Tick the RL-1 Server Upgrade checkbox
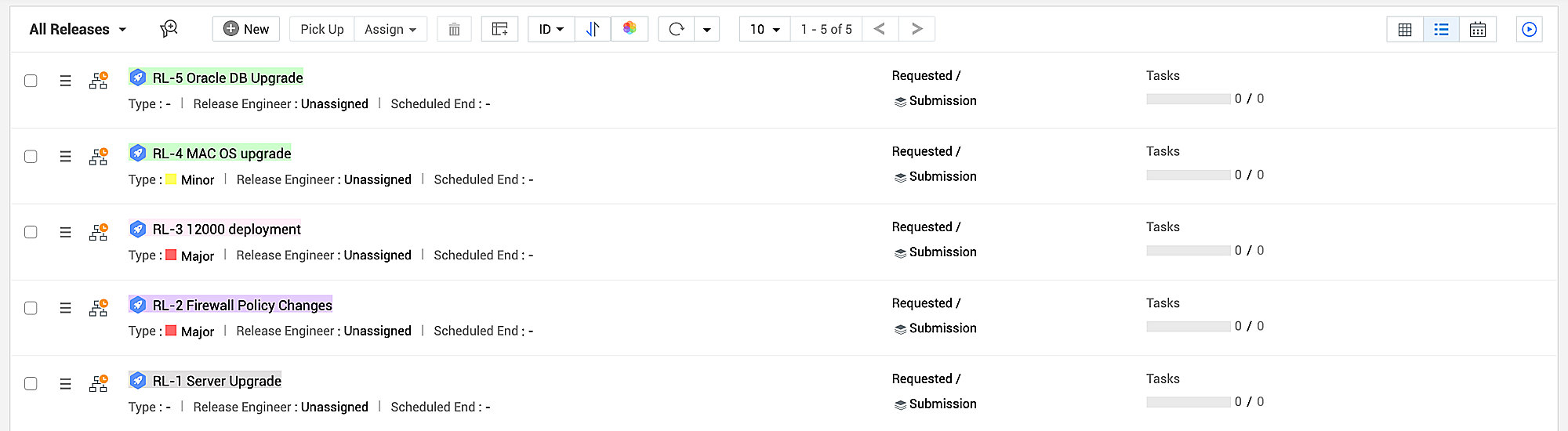The image size is (1568, 431). 31,383
